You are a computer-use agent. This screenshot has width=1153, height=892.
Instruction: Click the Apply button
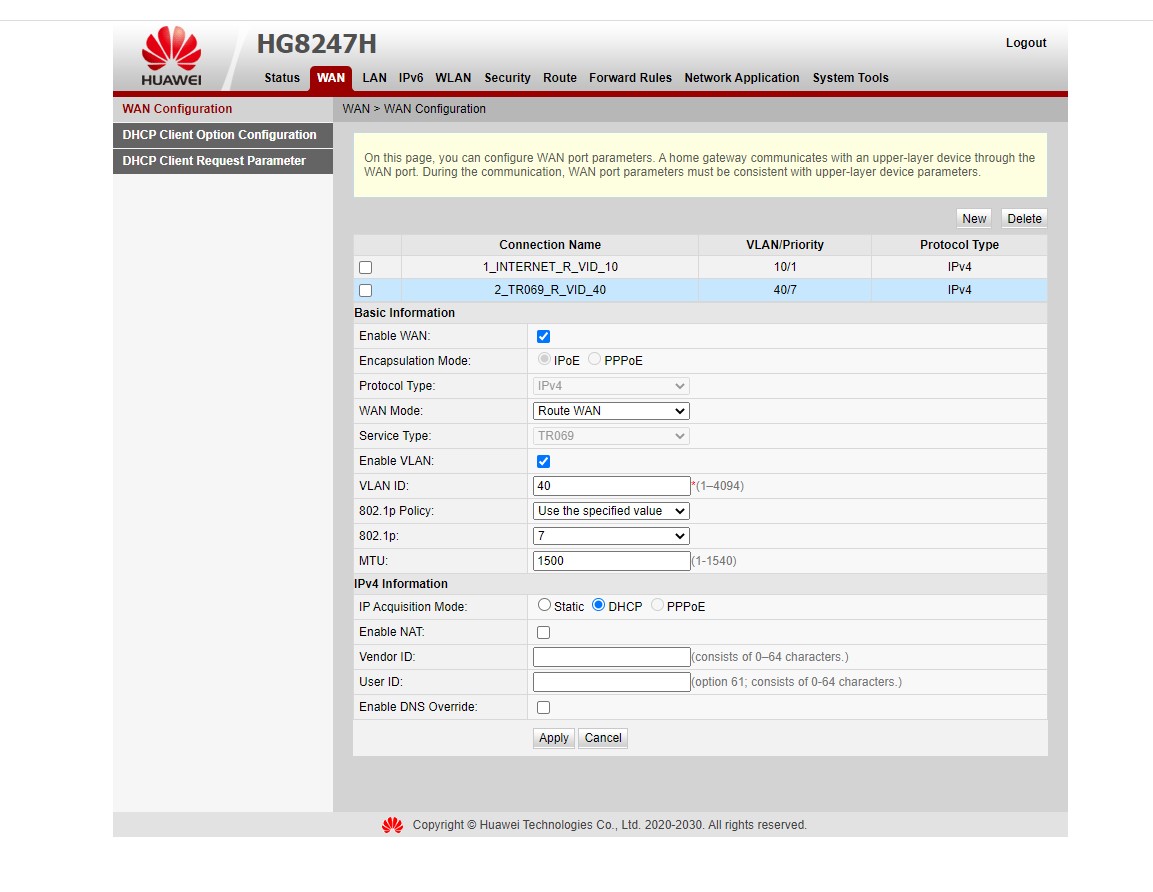pyautogui.click(x=554, y=738)
